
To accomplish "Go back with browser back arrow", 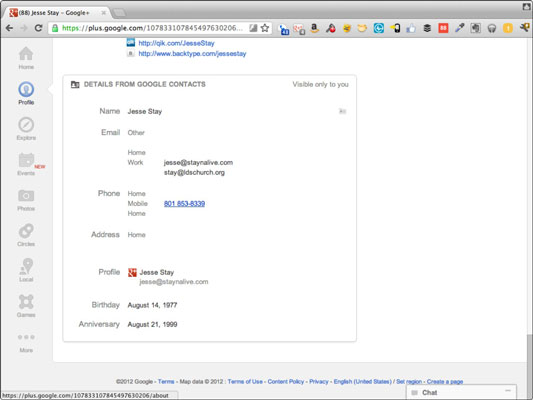I will pyautogui.click(x=10, y=28).
